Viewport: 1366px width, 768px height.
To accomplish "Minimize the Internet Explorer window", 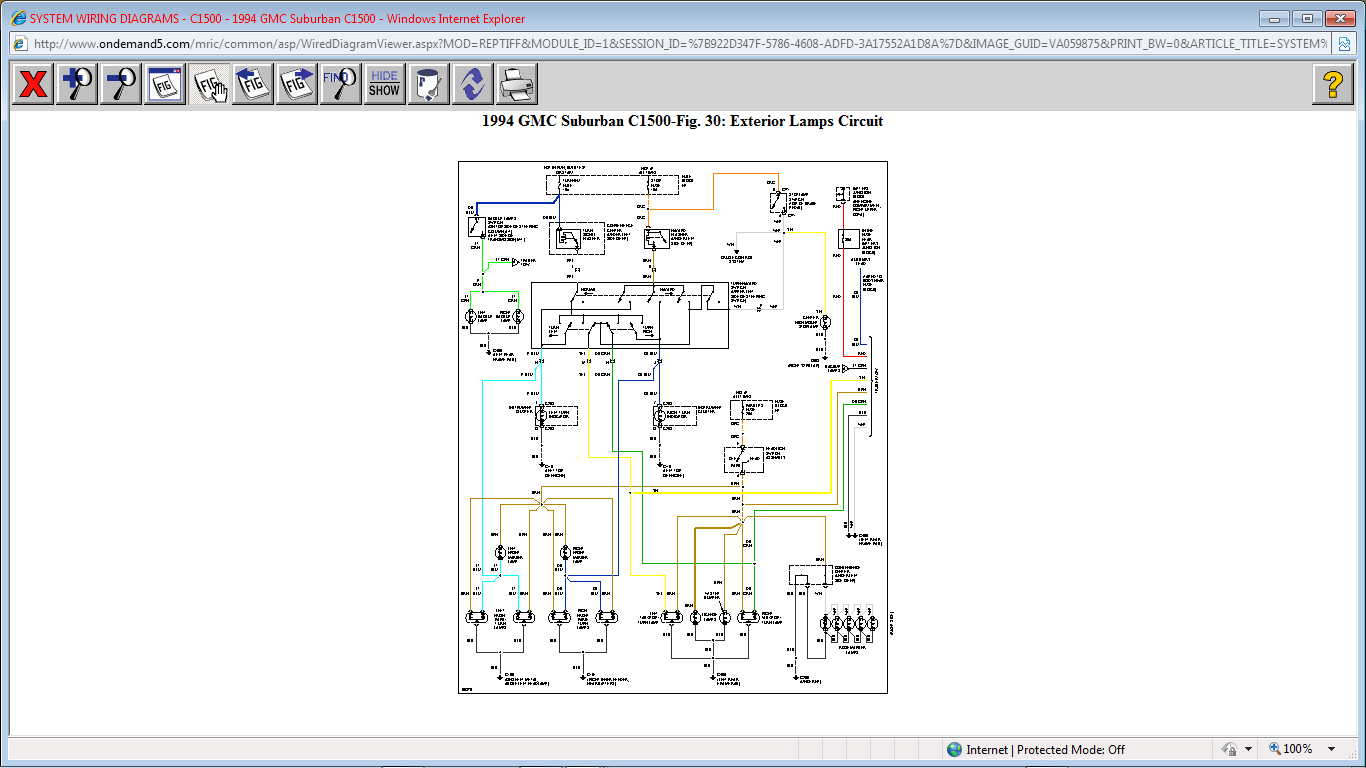I will click(x=1274, y=18).
